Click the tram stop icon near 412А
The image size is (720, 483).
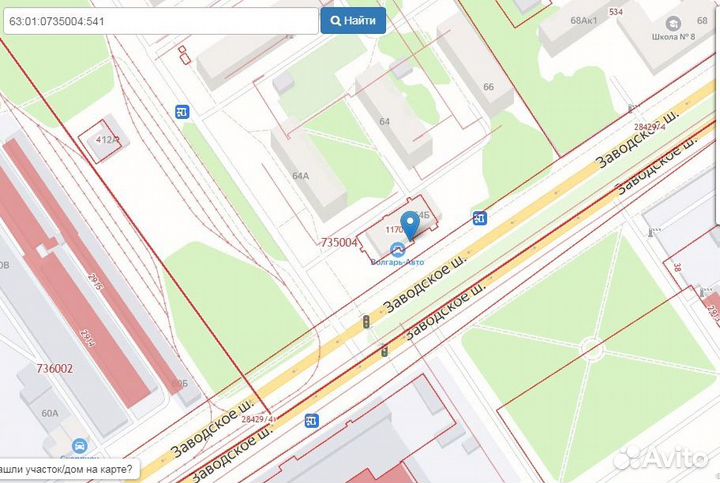[x=182, y=112]
